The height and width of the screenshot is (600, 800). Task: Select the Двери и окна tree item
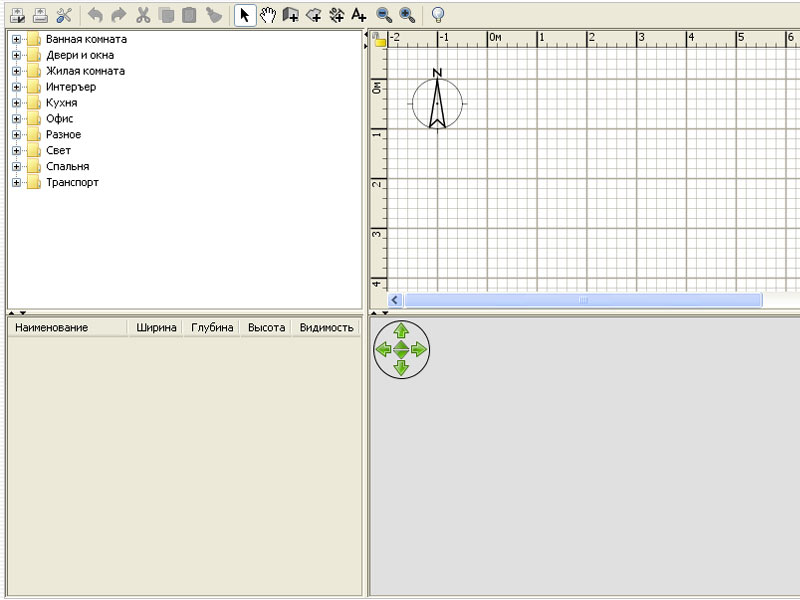tap(80, 55)
